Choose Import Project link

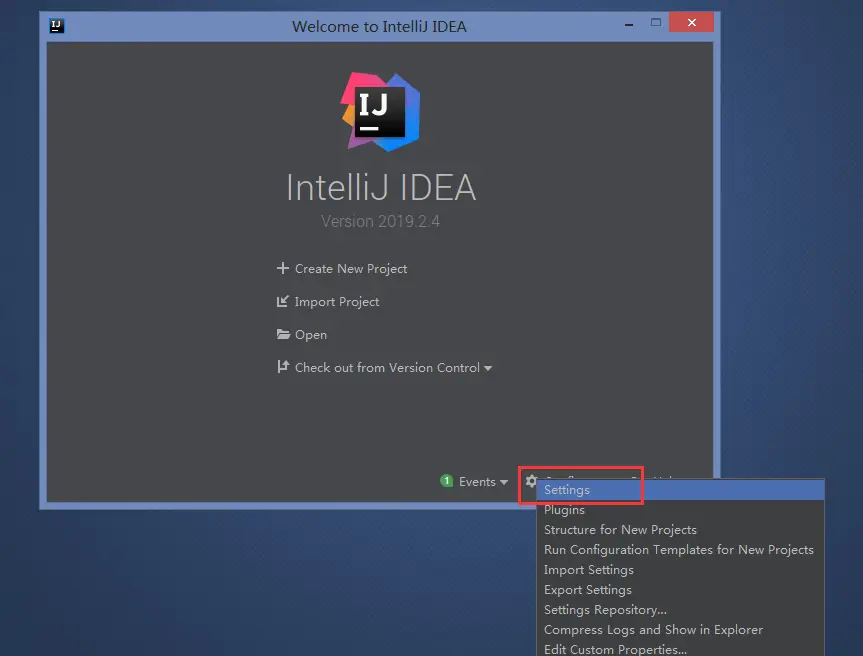tap(336, 302)
